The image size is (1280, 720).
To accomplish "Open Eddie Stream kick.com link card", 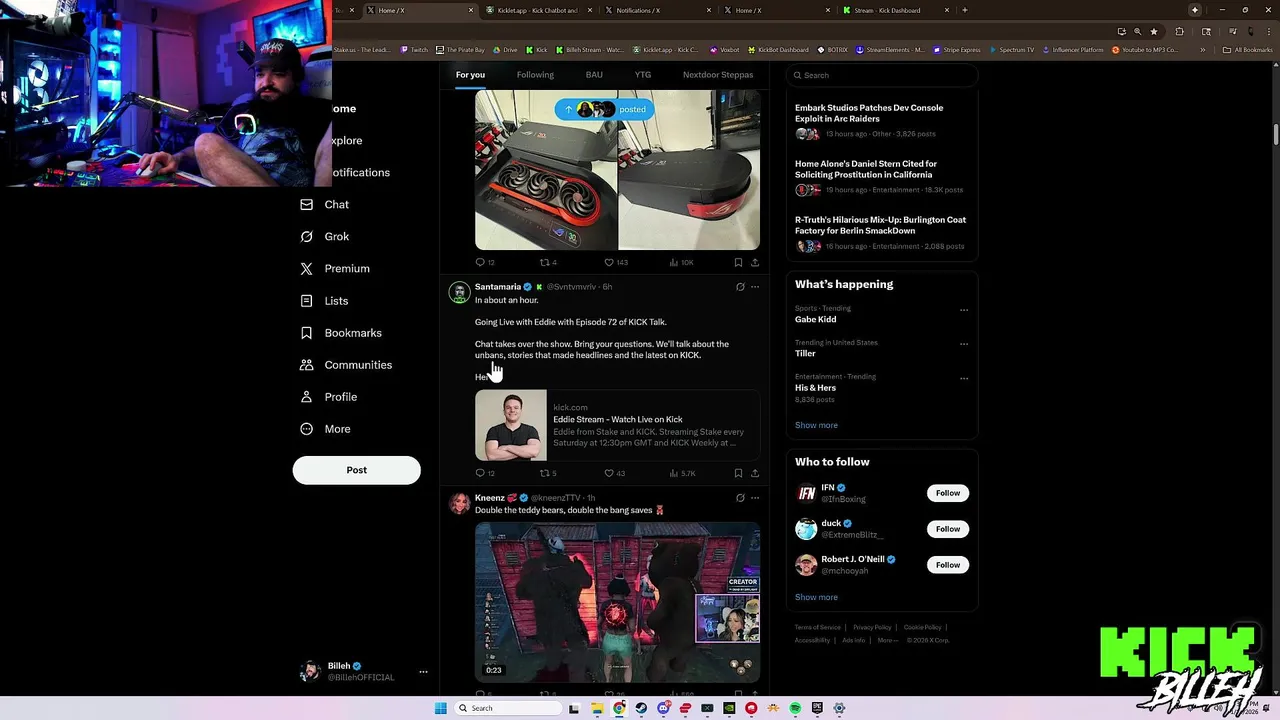I will [x=617, y=426].
